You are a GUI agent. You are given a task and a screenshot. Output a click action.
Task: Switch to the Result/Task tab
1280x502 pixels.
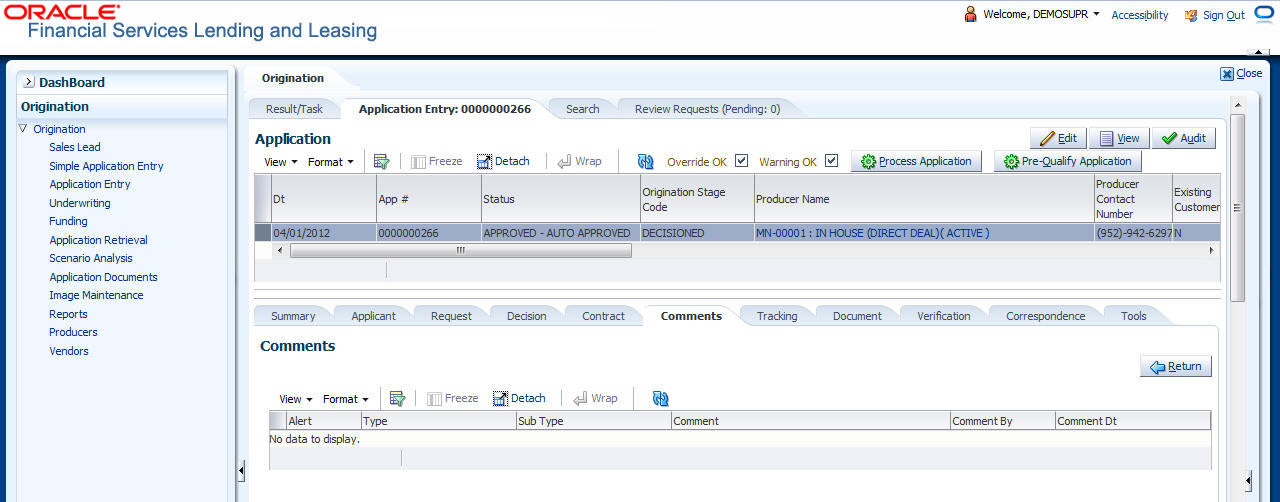[294, 109]
